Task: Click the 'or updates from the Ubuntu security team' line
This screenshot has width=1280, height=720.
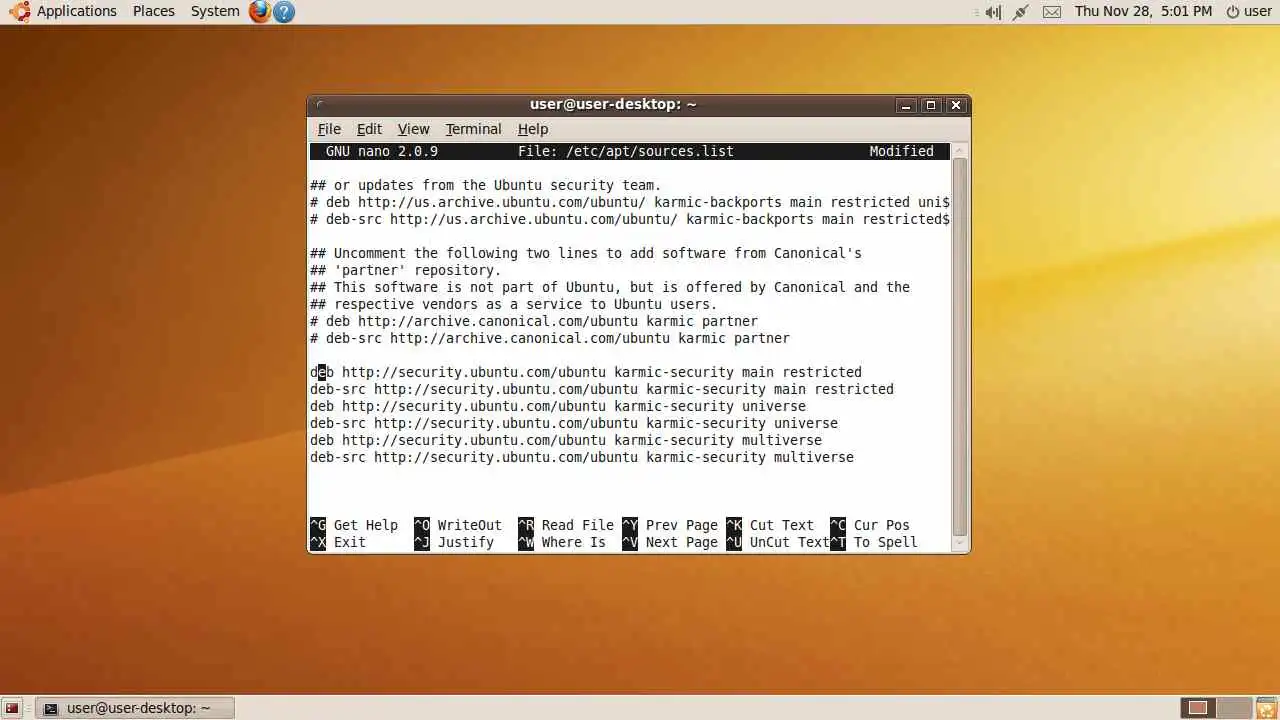Action: point(486,185)
